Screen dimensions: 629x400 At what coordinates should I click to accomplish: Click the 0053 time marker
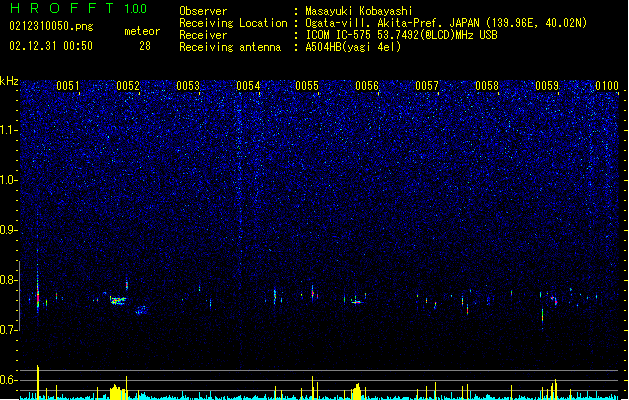[188, 86]
